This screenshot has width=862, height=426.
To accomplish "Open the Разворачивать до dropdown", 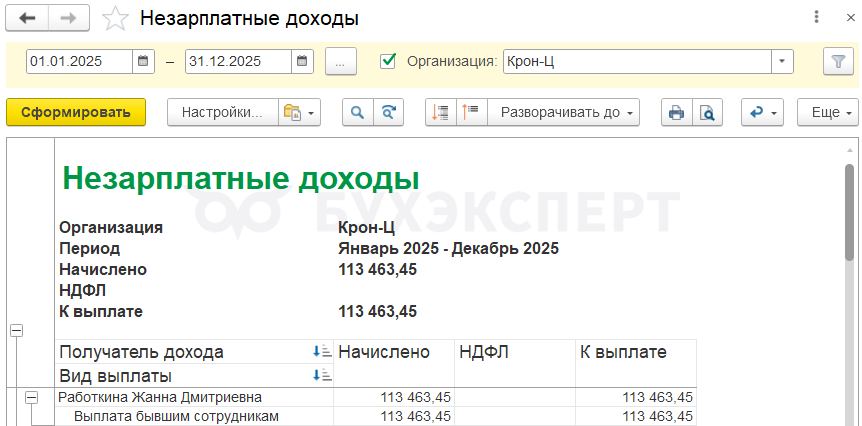I will click(563, 112).
